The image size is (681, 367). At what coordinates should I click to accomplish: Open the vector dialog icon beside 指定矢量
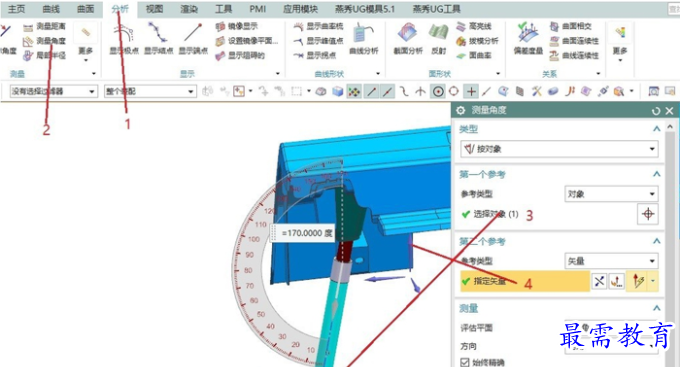617,281
